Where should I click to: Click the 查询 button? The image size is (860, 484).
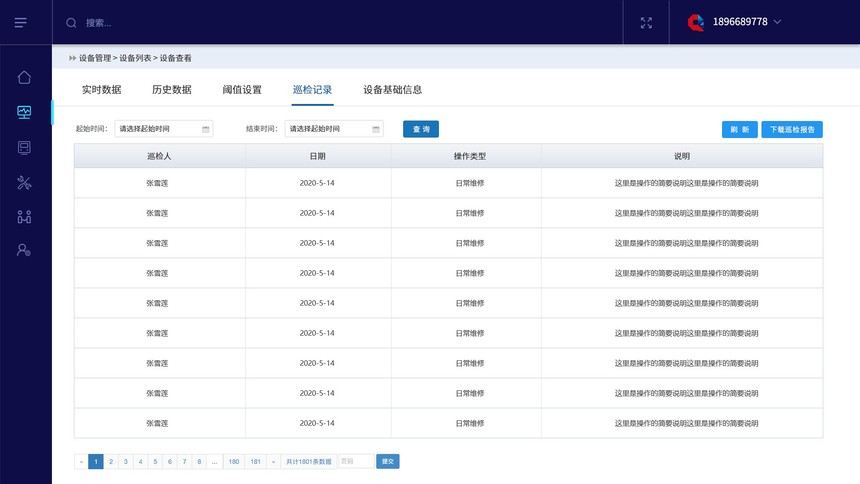[421, 129]
